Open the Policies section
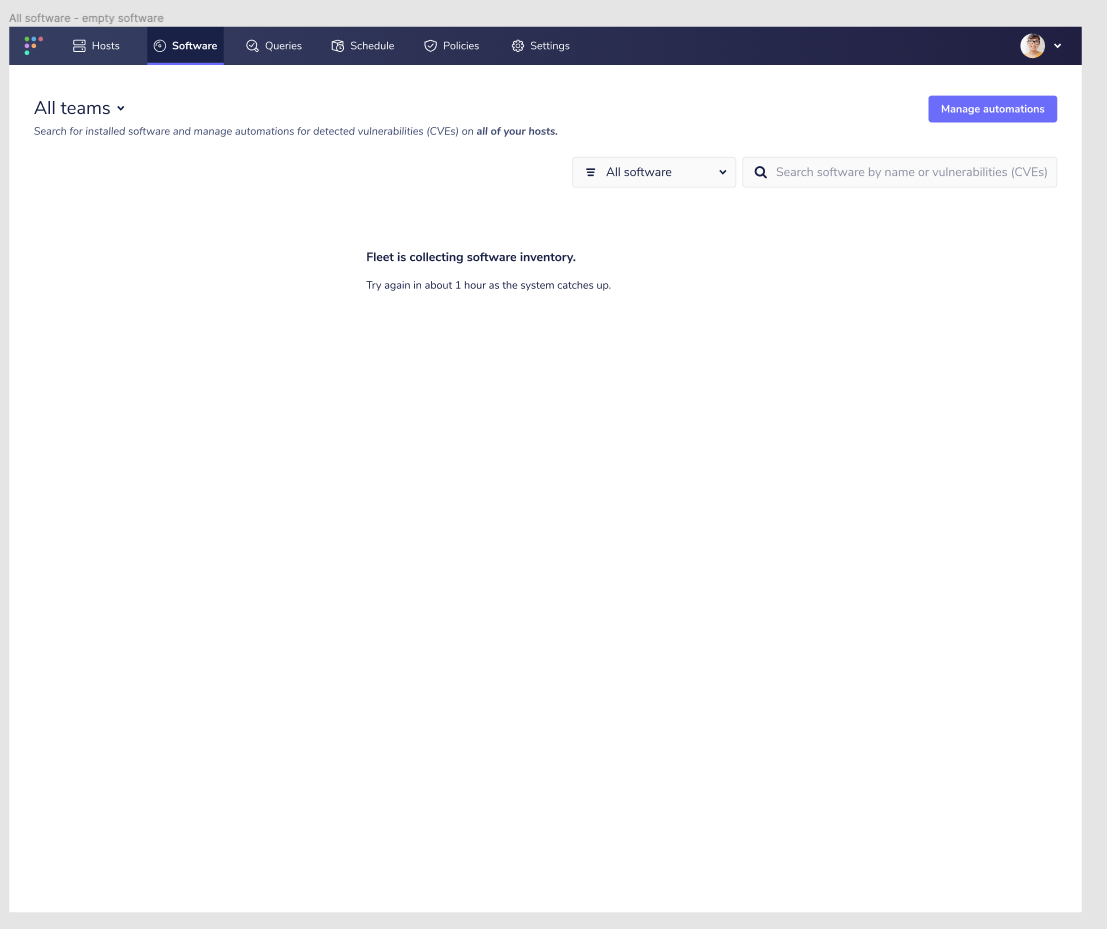 coord(451,45)
